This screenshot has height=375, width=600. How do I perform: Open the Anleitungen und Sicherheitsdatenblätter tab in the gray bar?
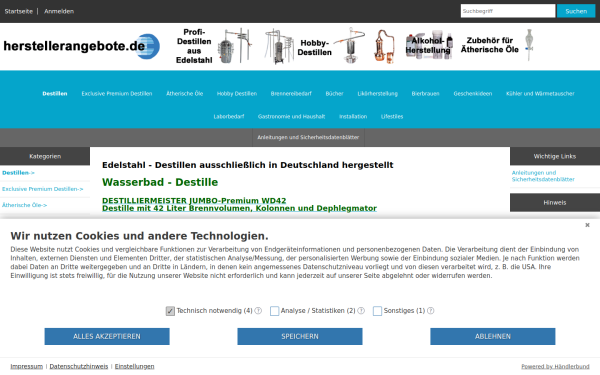click(x=308, y=137)
